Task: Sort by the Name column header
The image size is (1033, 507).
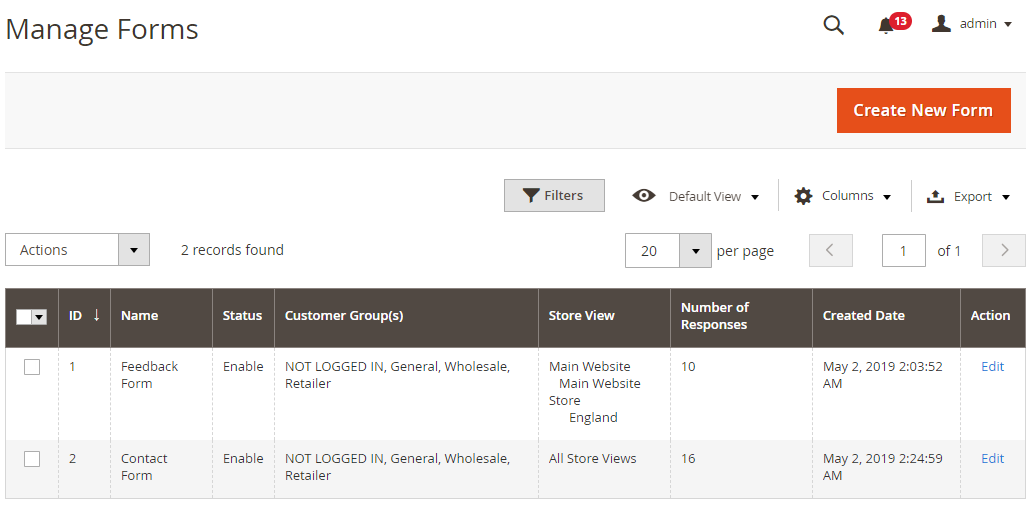Action: click(x=139, y=316)
